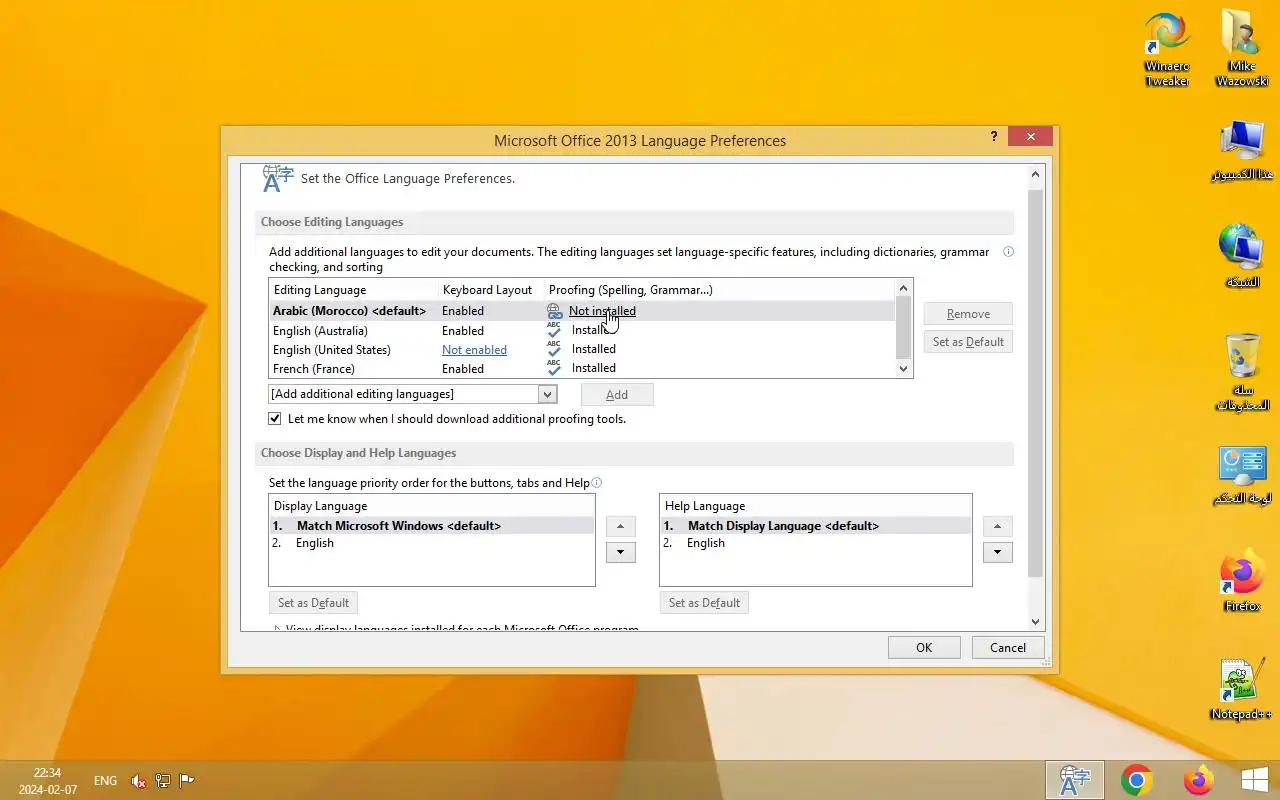Viewport: 1280px width, 800px height.
Task: Click Set as Default under Display Language
Action: (x=313, y=603)
